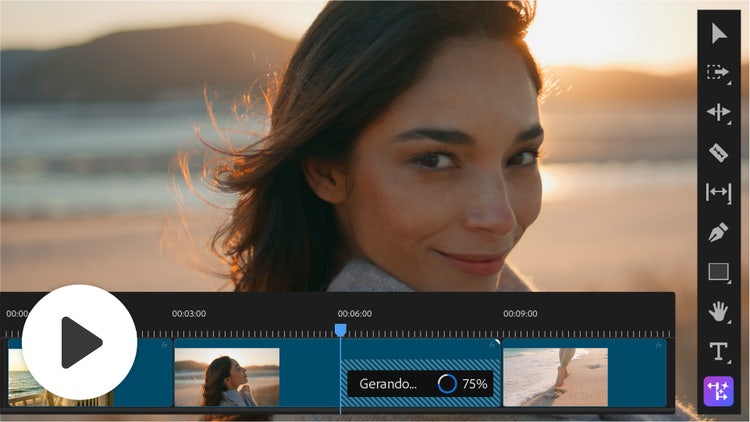
Task: Select the beach footprints clip thumbnail
Action: coord(555,377)
